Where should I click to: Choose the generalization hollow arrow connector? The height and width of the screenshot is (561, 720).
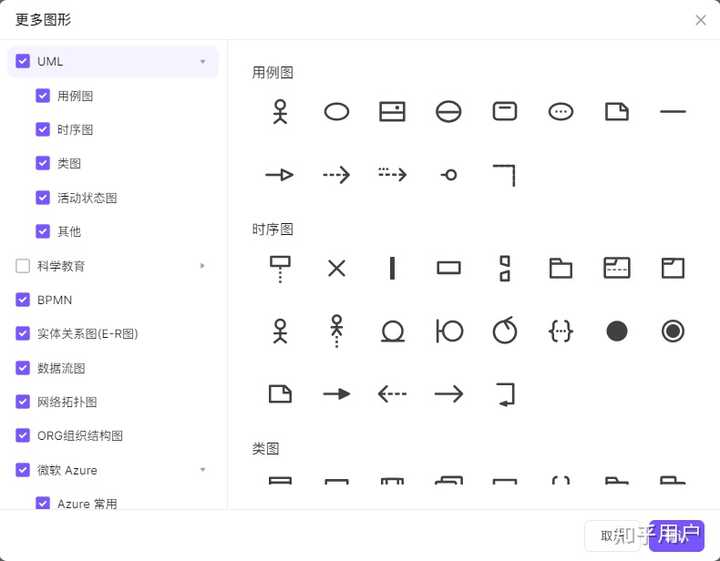click(x=280, y=175)
